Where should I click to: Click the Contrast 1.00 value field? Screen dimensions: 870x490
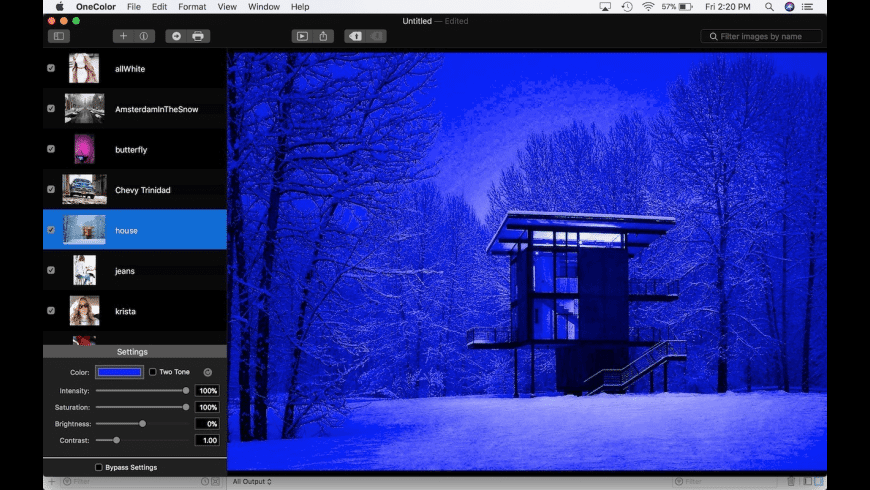[207, 440]
